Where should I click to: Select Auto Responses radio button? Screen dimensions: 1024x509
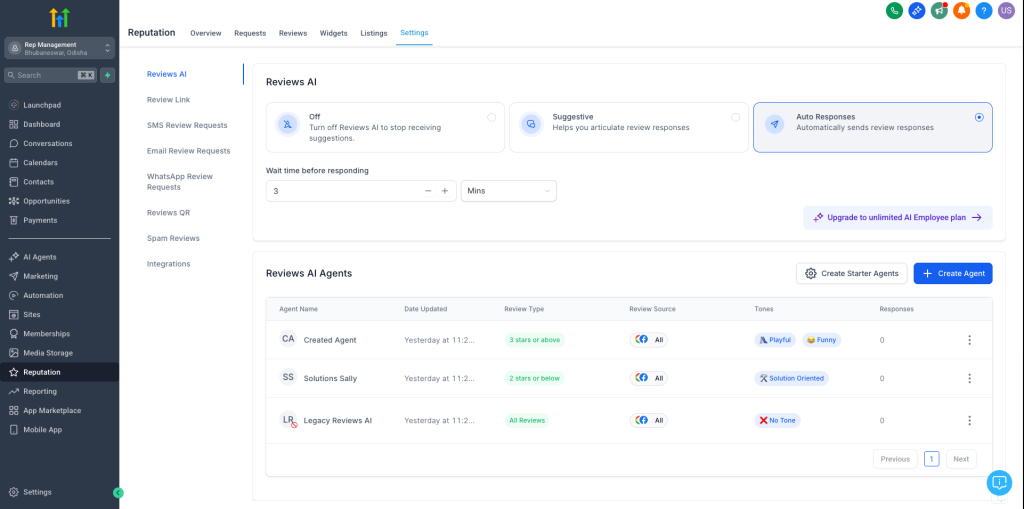point(979,117)
